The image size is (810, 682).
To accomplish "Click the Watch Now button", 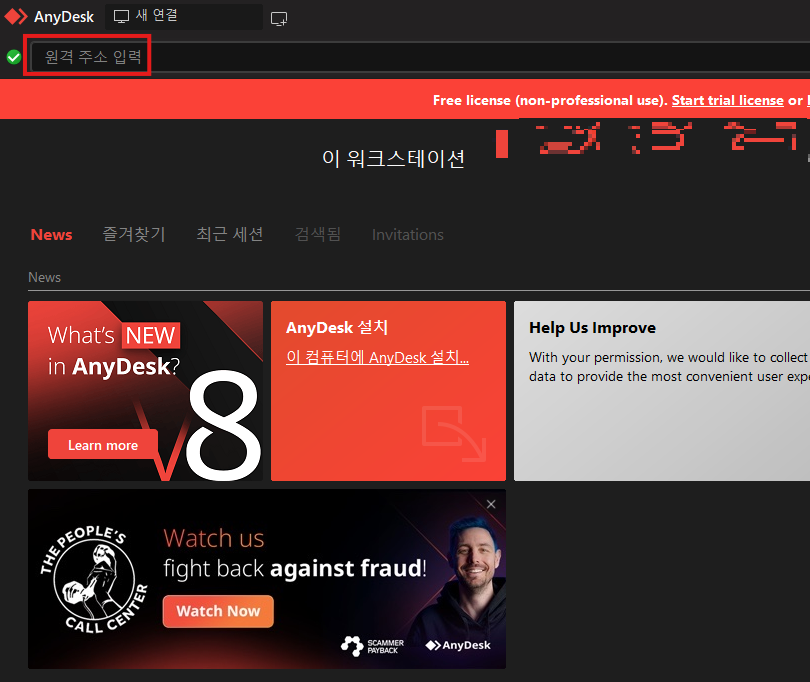I will 218,612.
